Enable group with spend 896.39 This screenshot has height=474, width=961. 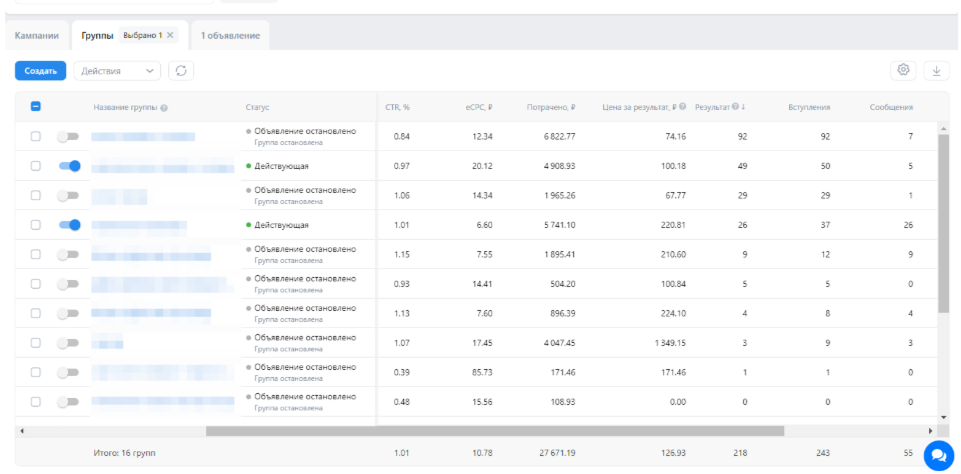coord(68,313)
